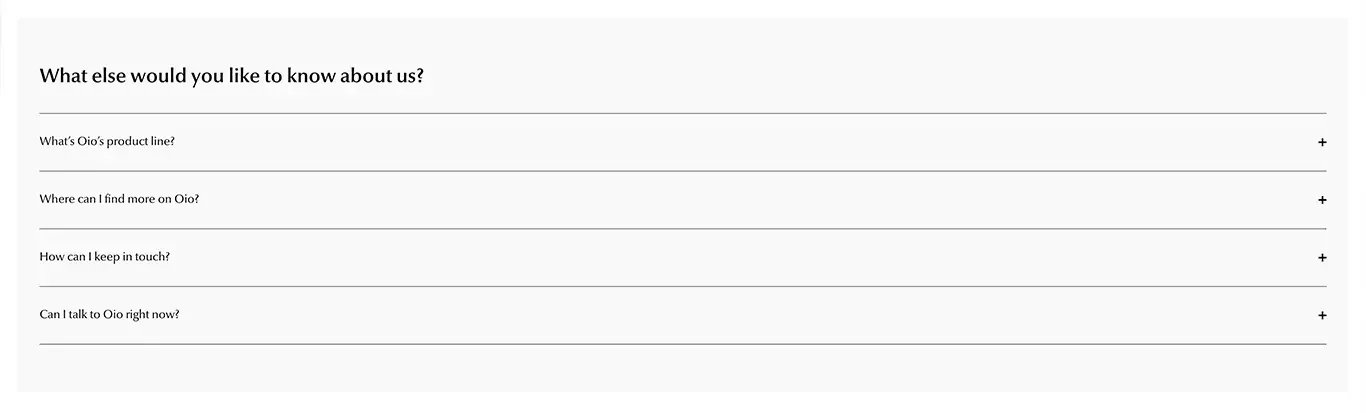Viewport: 1366px width, 413px height.
Task: Open the 'Where can I find more on Oio?' question
Action: [119, 199]
